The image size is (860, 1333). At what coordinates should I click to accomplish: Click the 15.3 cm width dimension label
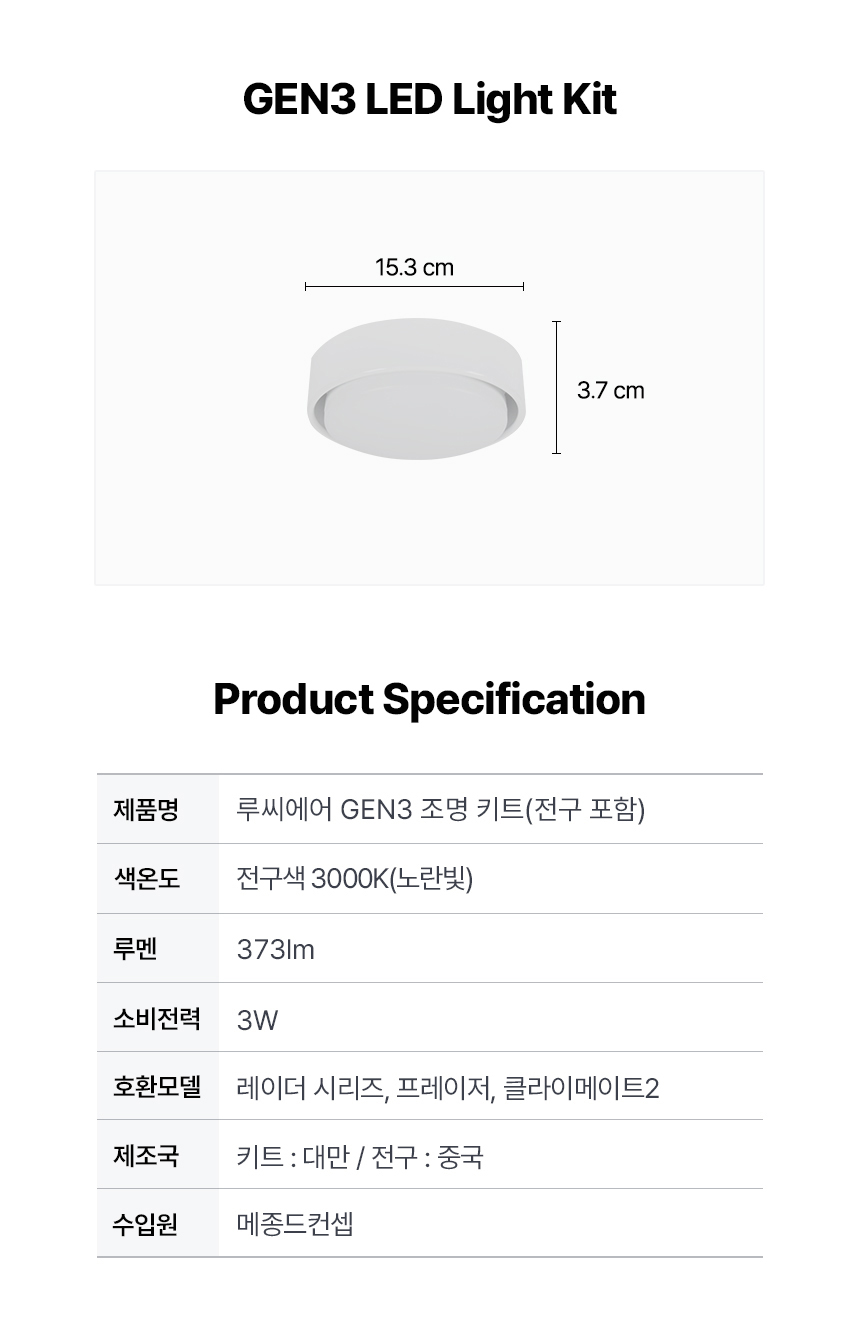tap(414, 267)
